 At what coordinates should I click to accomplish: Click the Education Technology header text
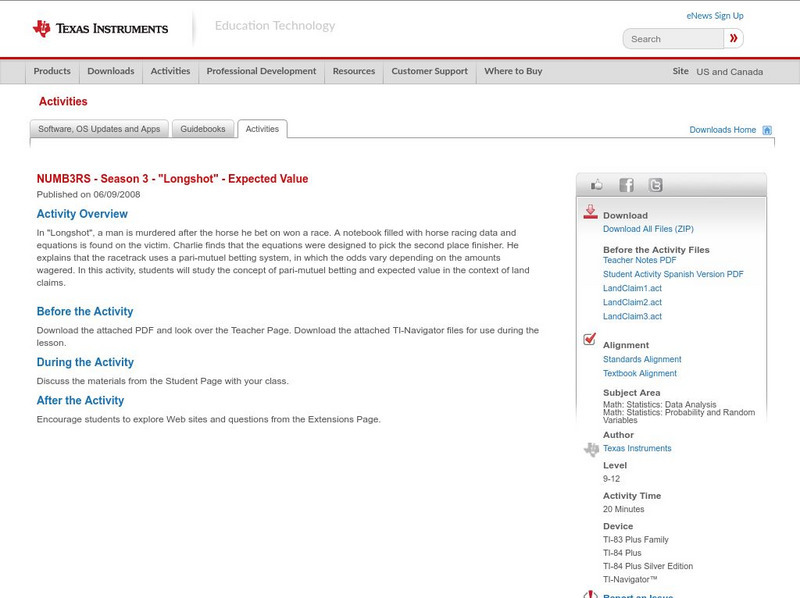tap(275, 26)
